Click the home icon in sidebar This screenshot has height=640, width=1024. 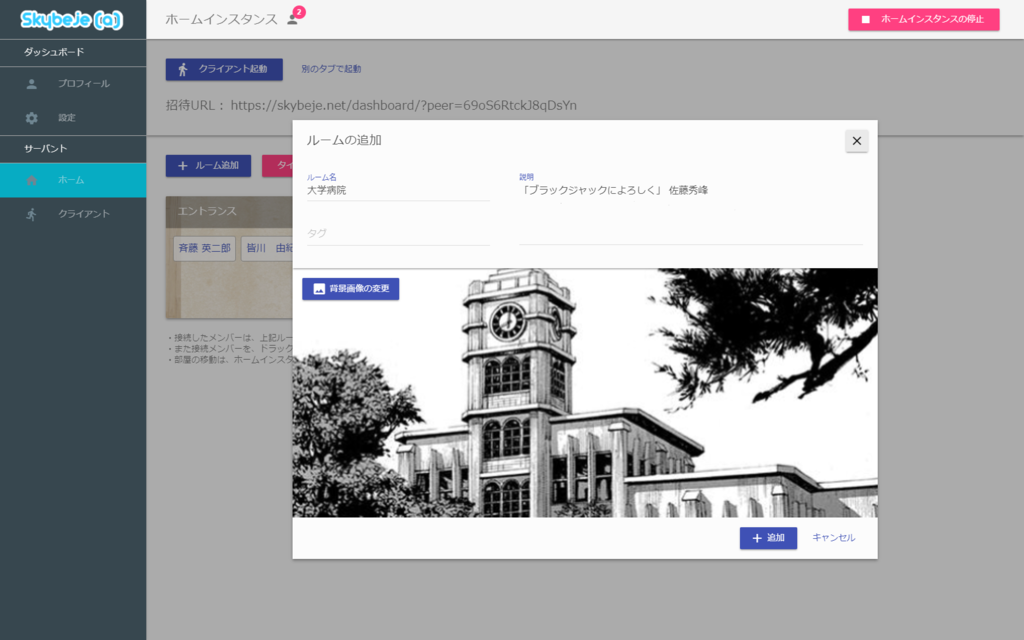tap(31, 180)
